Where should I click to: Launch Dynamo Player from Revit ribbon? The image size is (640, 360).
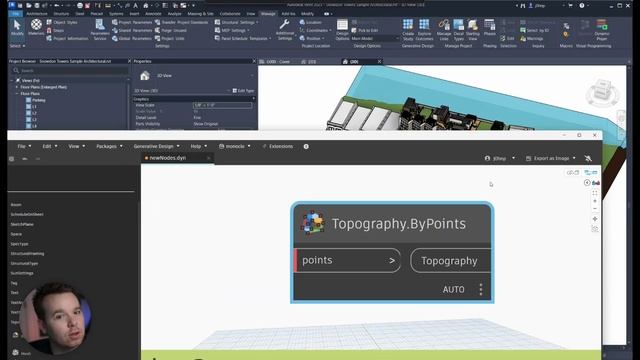point(602,30)
